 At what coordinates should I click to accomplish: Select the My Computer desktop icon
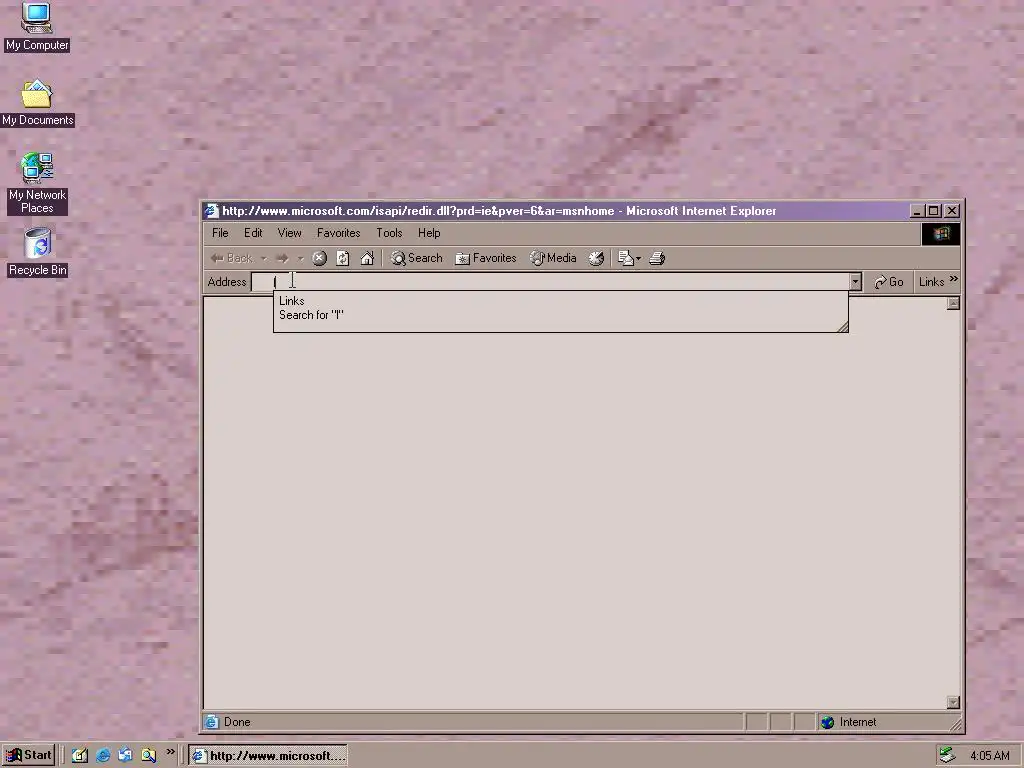tap(37, 27)
